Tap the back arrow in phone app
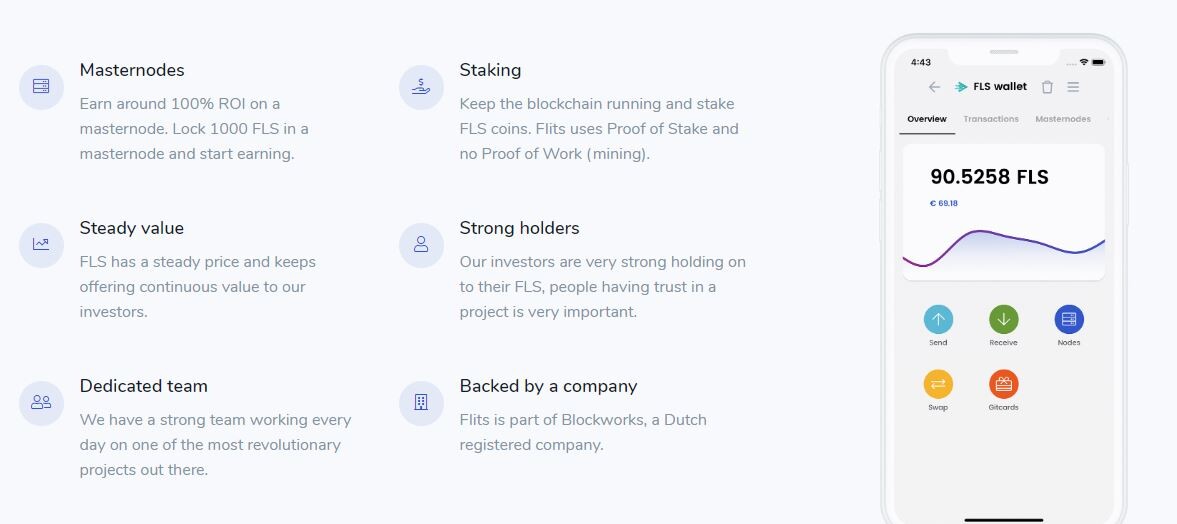 click(935, 87)
